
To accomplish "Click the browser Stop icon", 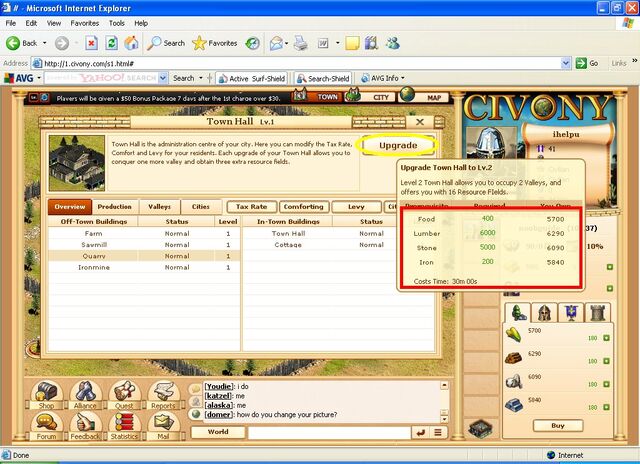I will point(91,43).
